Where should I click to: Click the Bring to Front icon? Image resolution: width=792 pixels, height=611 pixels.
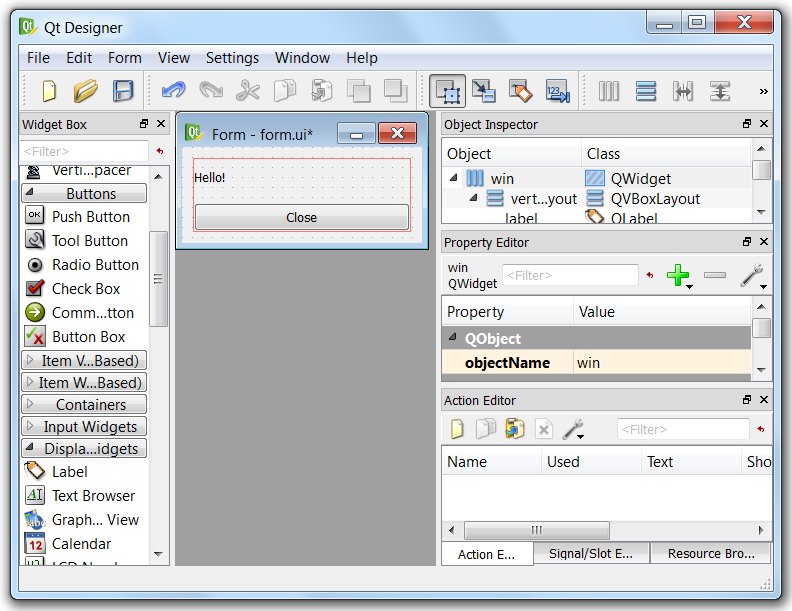396,91
